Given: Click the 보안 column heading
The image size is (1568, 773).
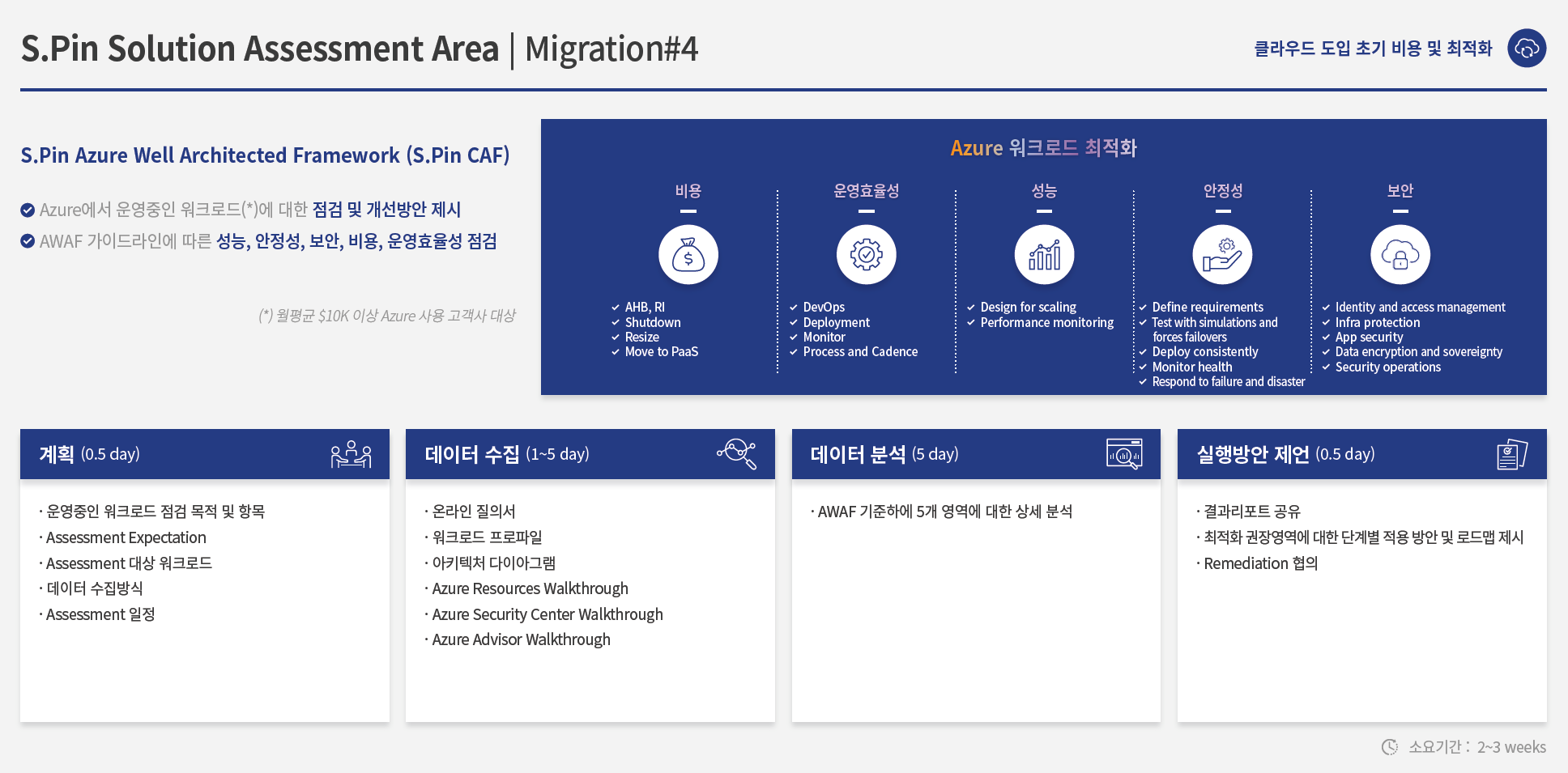Looking at the screenshot, I should tap(1400, 191).
